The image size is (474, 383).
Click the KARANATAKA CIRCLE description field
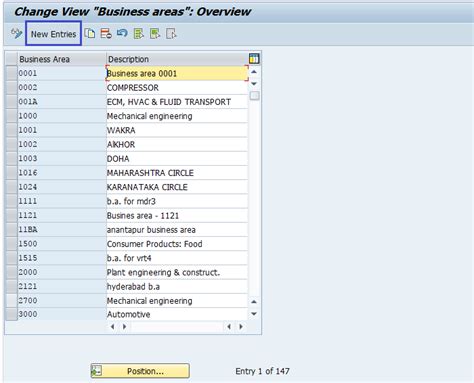point(177,187)
